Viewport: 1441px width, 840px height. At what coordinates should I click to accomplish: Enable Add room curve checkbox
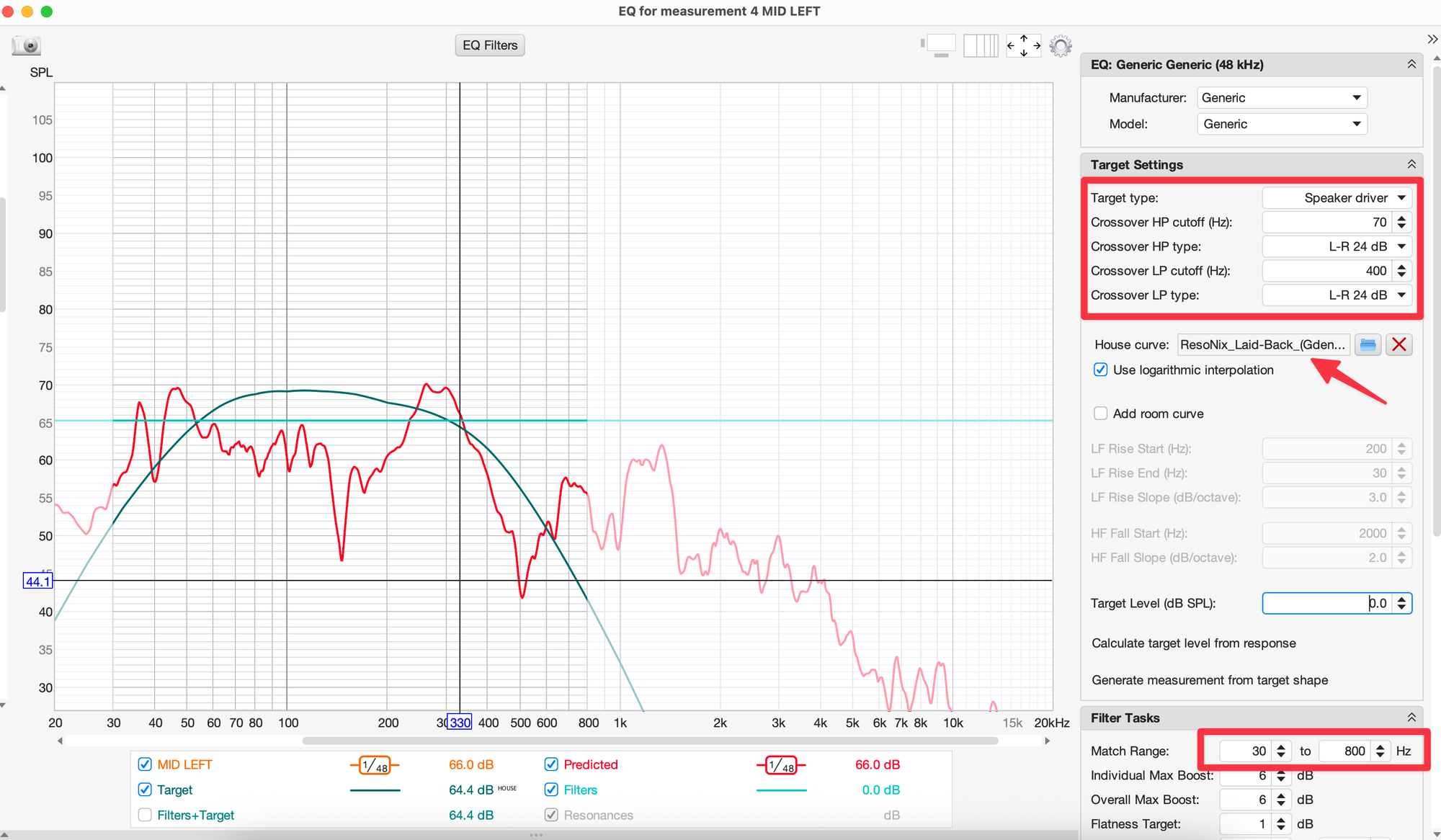1100,414
